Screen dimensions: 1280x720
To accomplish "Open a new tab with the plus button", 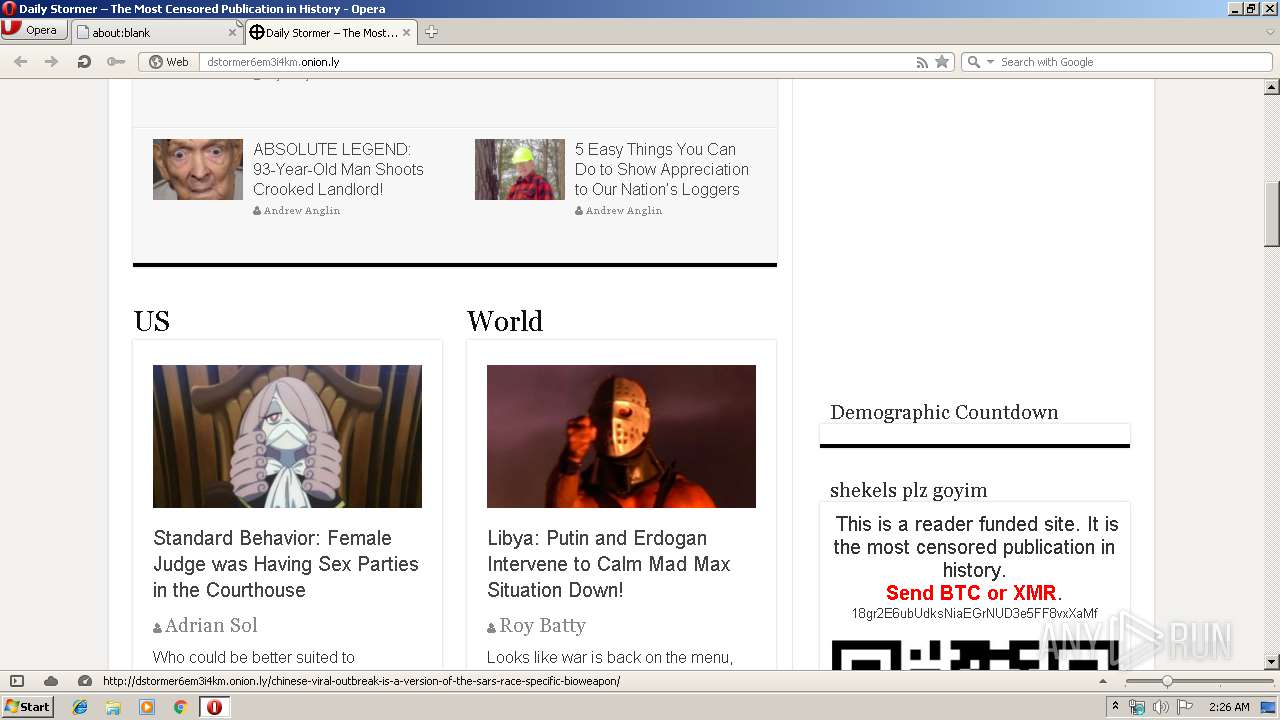I will click(x=431, y=32).
